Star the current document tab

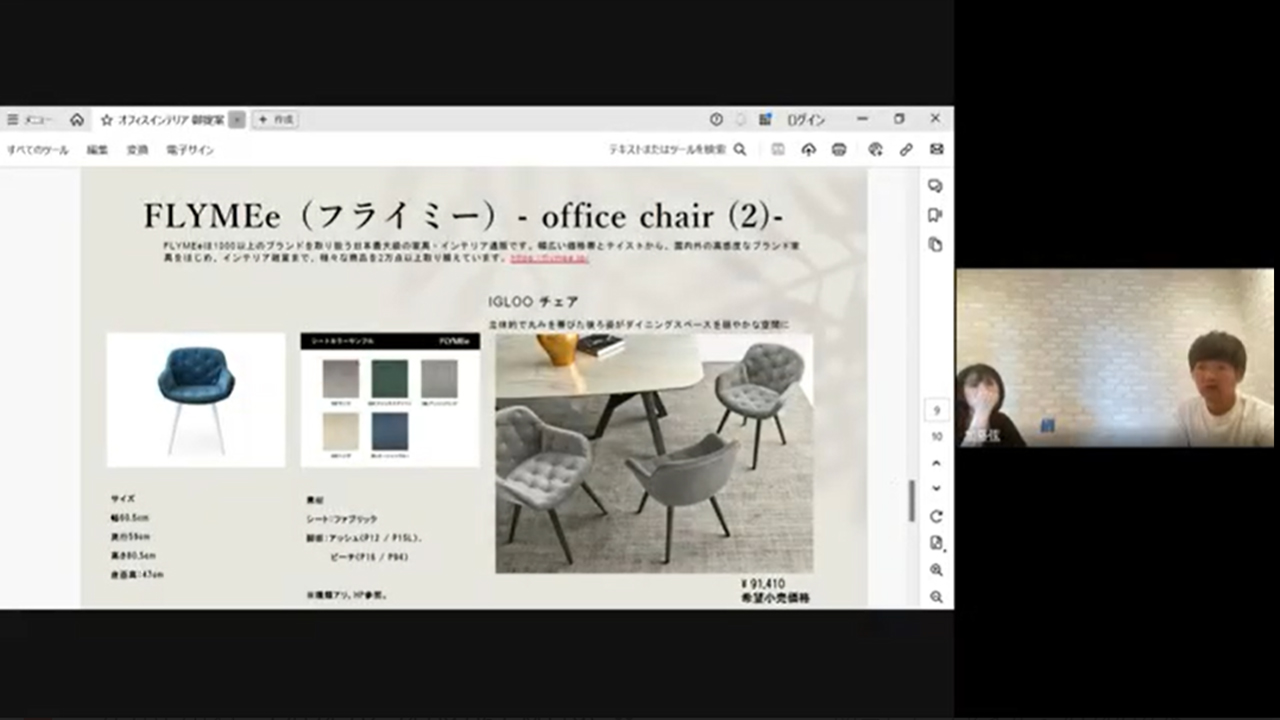click(107, 120)
